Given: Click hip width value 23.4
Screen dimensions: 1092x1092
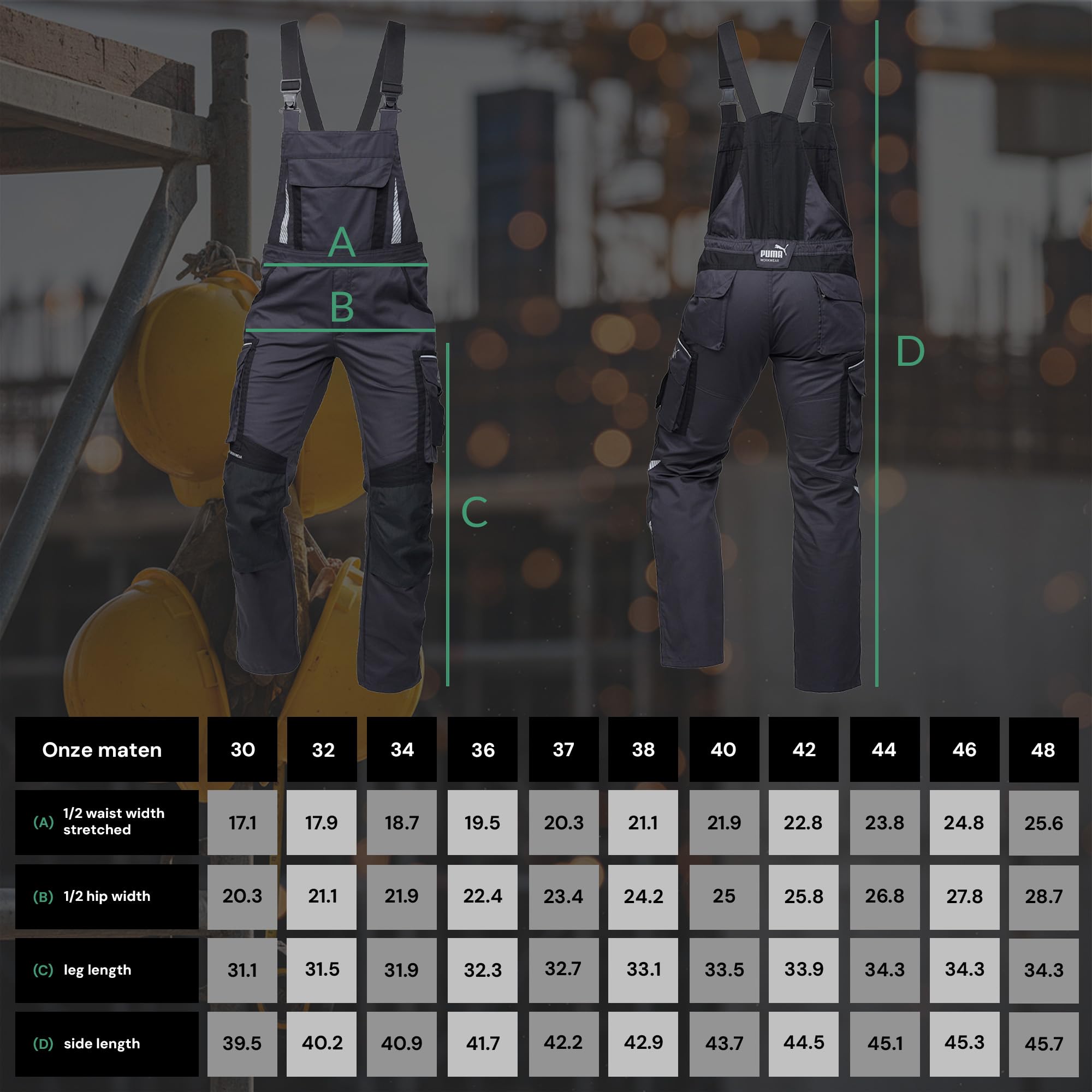Looking at the screenshot, I should 563,897.
